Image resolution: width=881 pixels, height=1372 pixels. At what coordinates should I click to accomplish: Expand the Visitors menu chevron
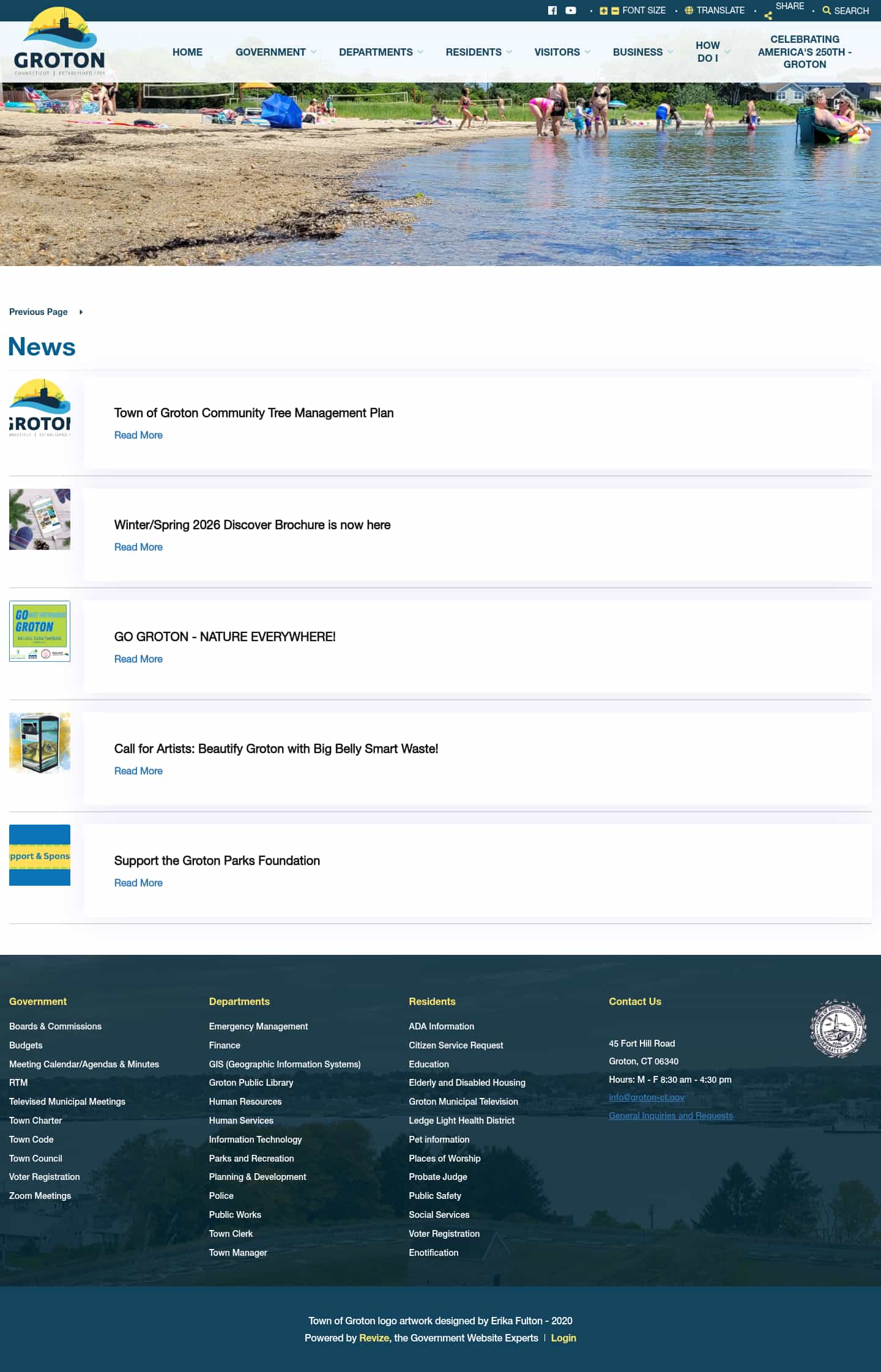point(587,52)
